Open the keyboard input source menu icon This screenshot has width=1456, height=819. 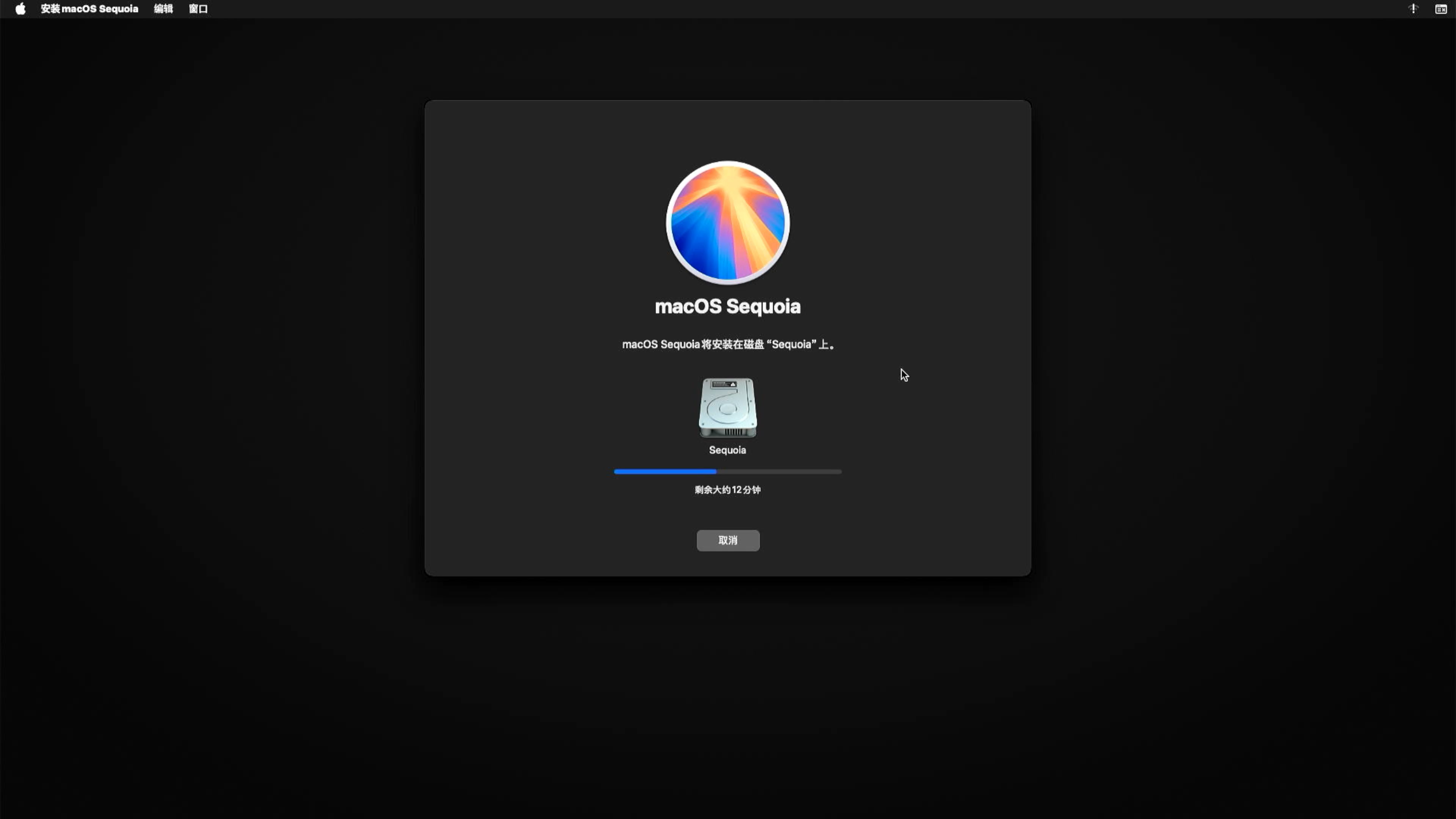[x=1441, y=8]
